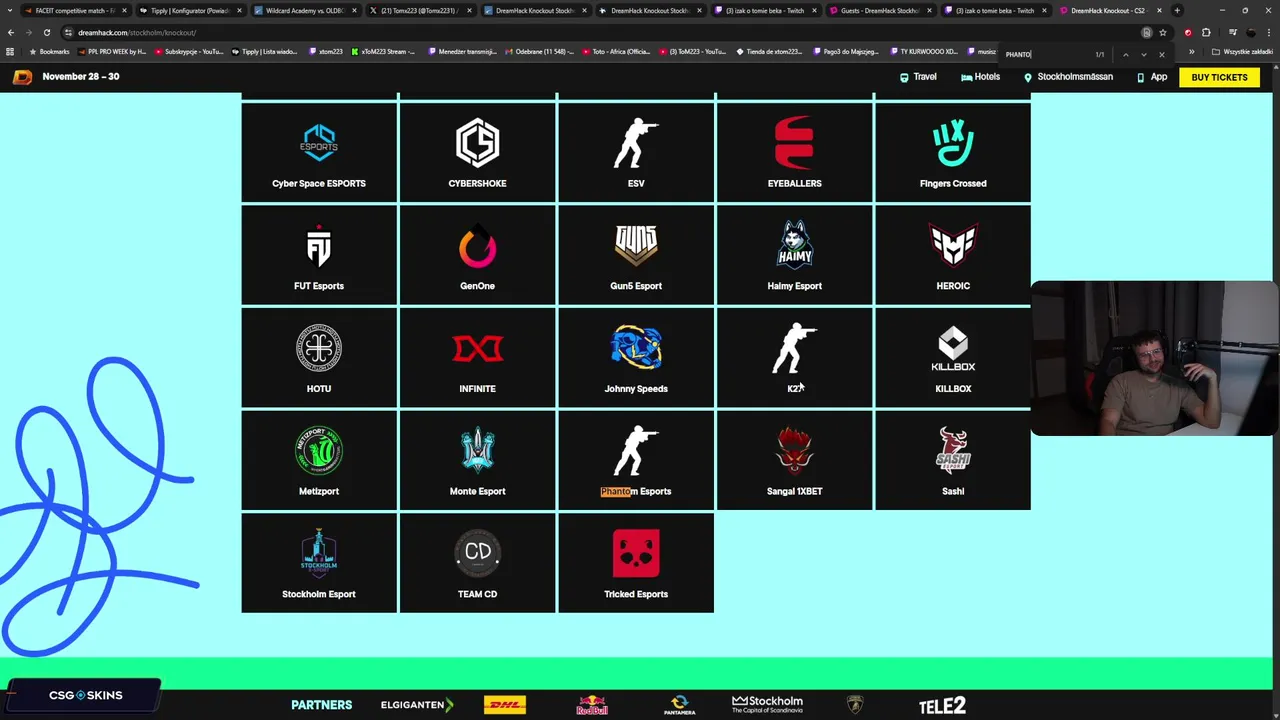Open the Fingers Crossed team logo
Screen dimensions: 1280x720
click(x=953, y=143)
